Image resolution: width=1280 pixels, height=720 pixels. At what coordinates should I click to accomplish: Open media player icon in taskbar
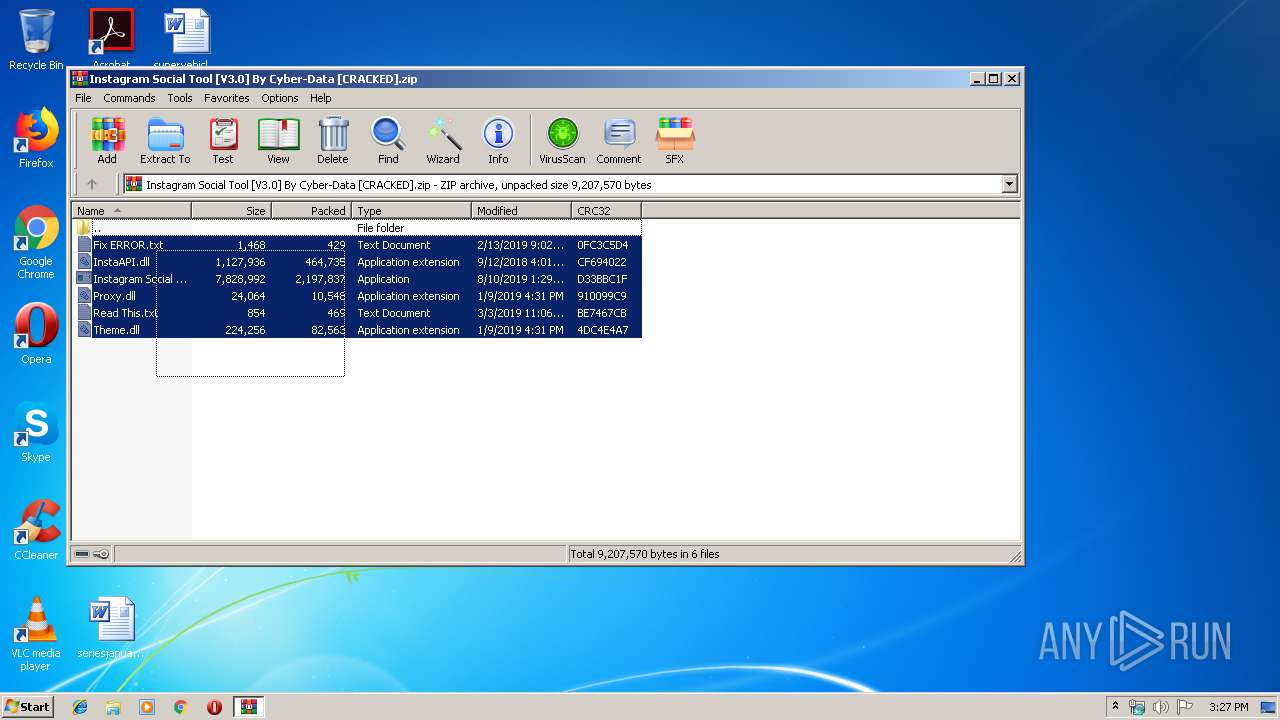pos(147,707)
